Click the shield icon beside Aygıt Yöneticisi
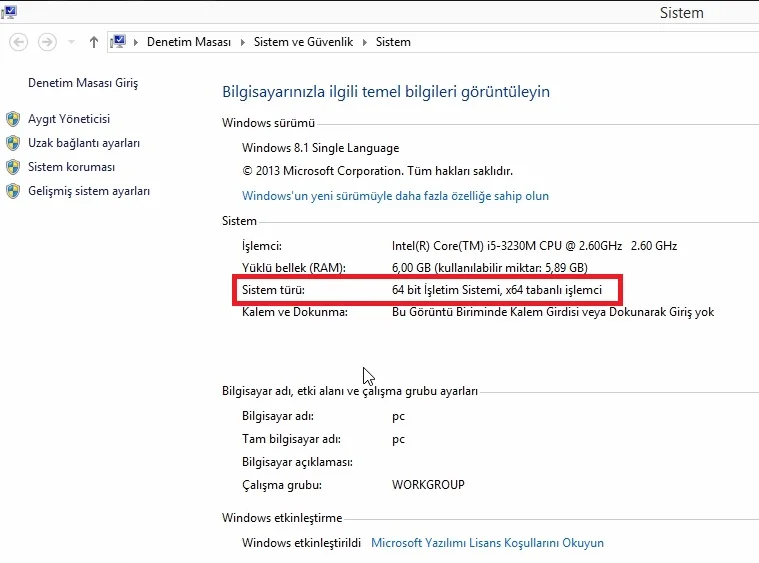Screen dimensions: 759x563 13,119
